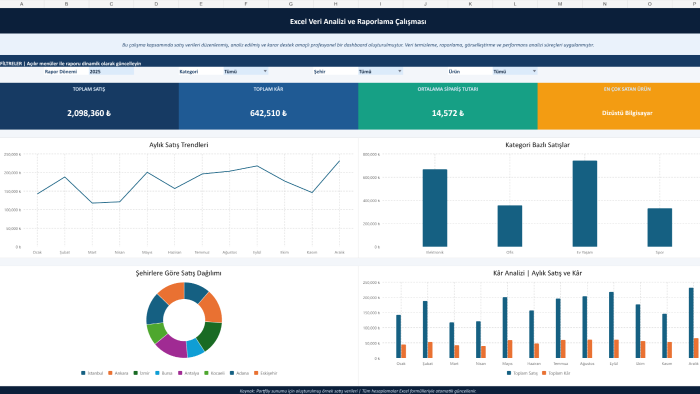Image resolution: width=700 pixels, height=394 pixels.
Task: Click the Antalya legend entry in the donut chart
Action: tap(188, 373)
